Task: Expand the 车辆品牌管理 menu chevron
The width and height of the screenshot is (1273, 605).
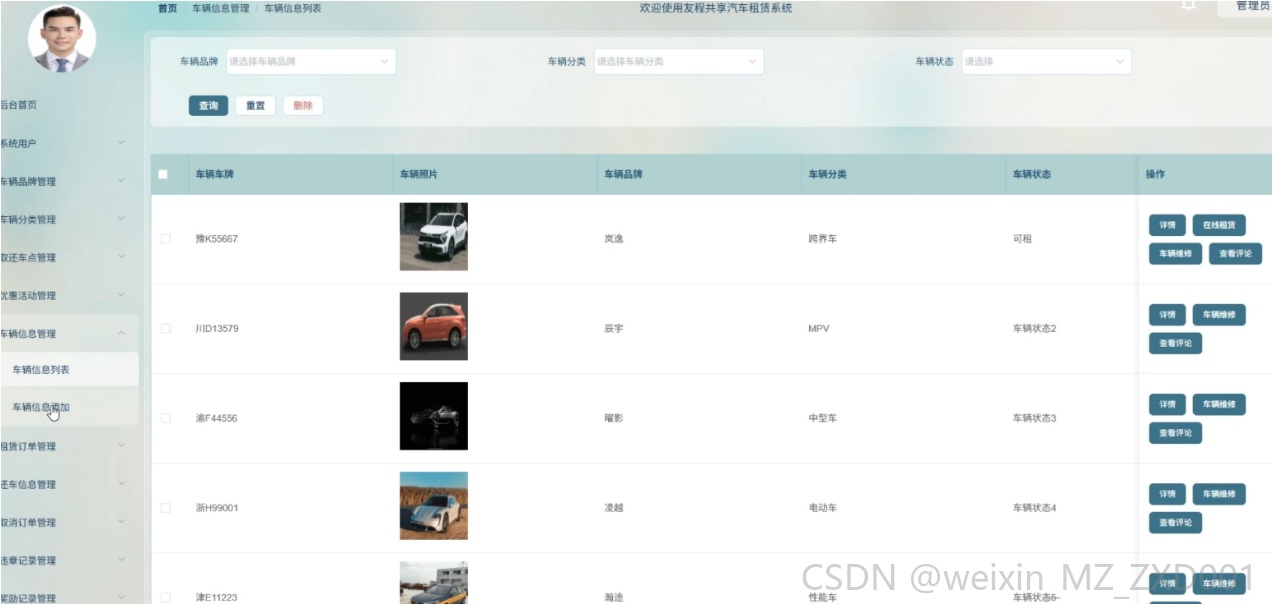Action: coord(121,181)
